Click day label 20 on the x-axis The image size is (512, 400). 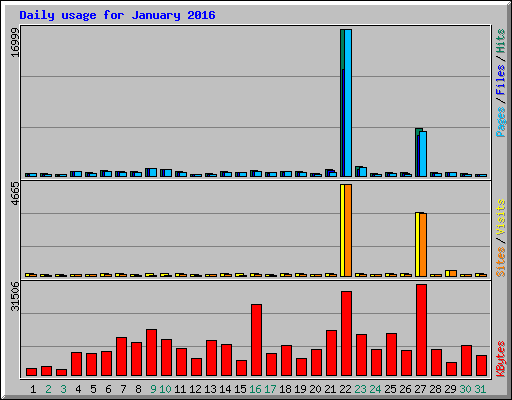pyautogui.click(x=315, y=389)
